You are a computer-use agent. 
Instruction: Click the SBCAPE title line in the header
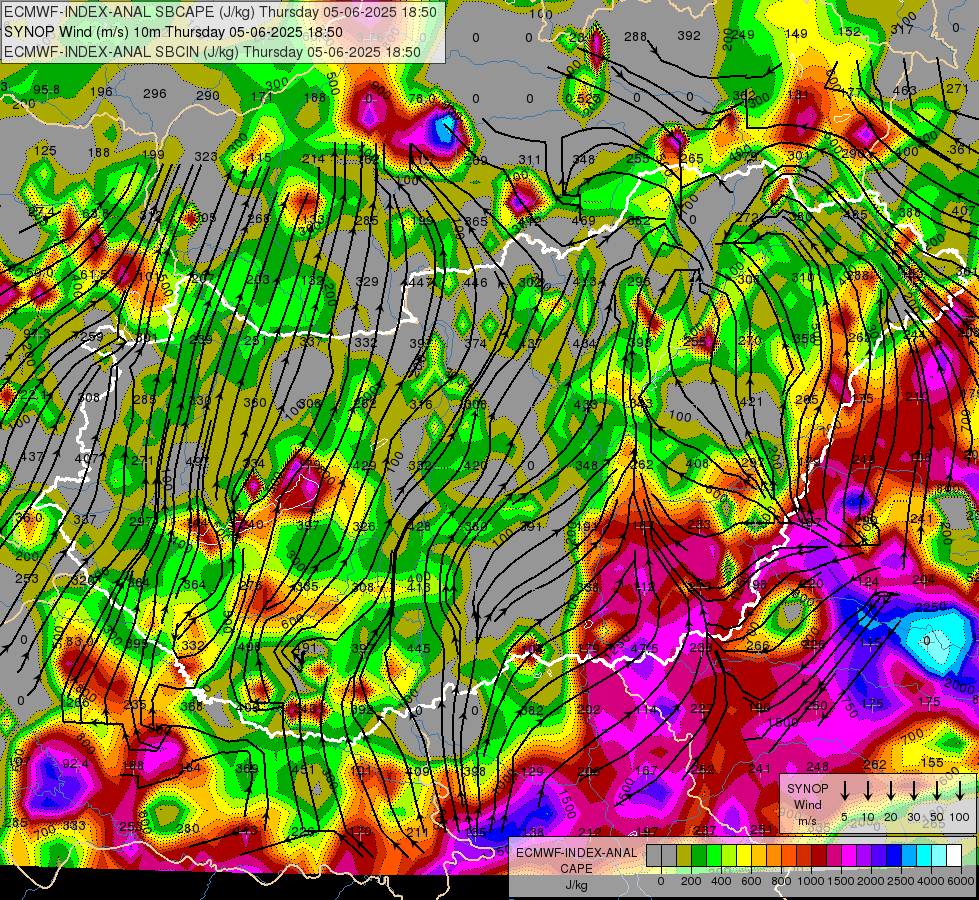point(222,11)
